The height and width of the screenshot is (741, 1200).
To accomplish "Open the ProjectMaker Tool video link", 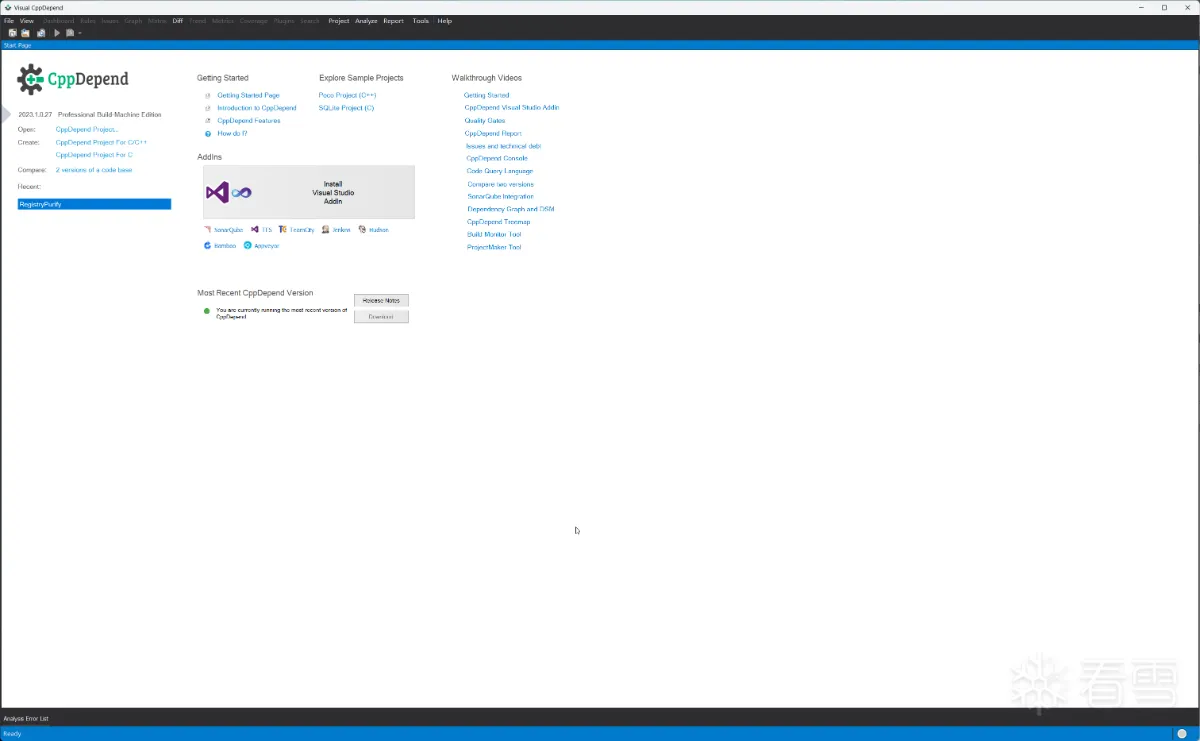I will (x=494, y=247).
